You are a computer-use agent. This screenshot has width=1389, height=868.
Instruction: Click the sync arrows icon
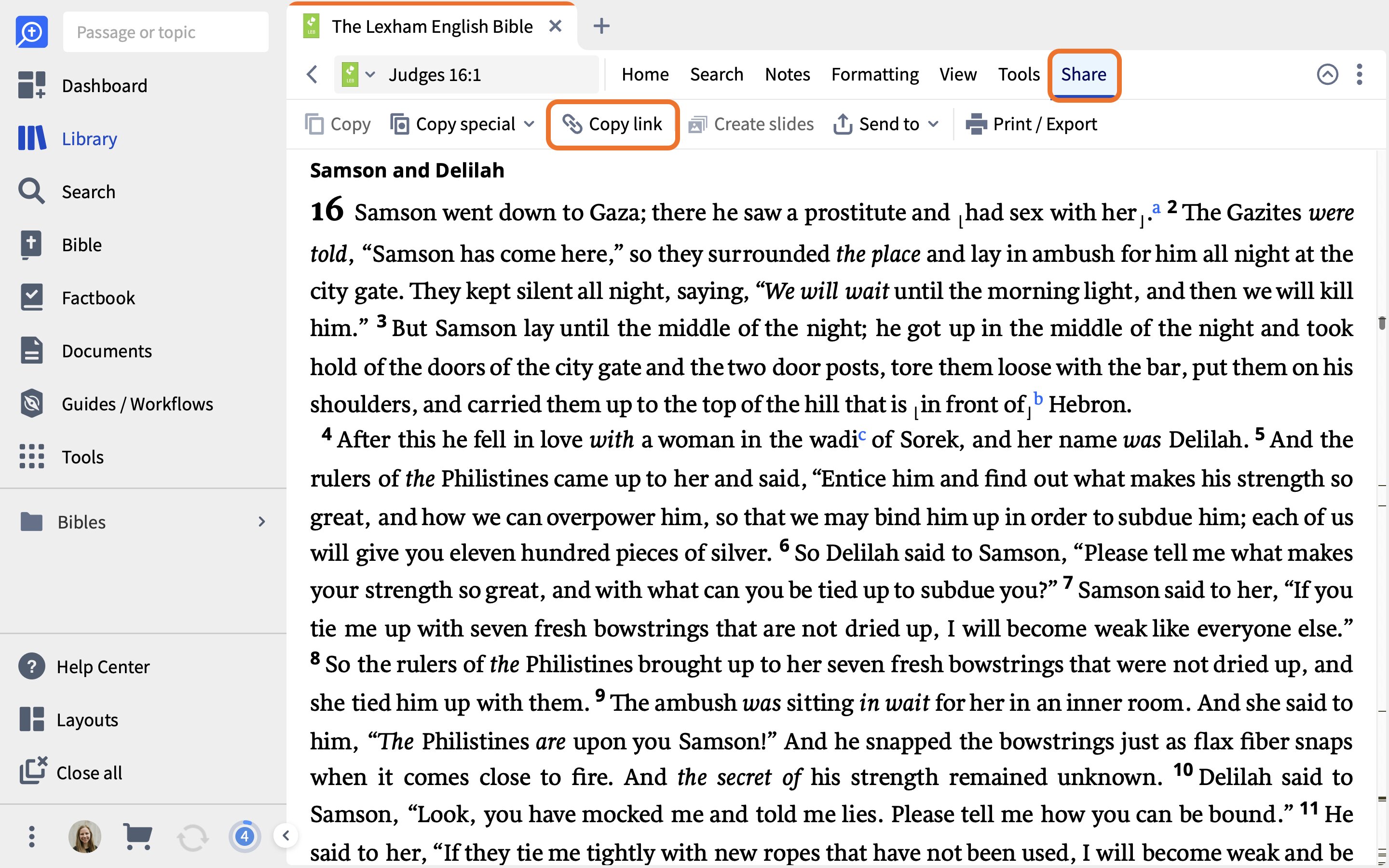[x=192, y=838]
